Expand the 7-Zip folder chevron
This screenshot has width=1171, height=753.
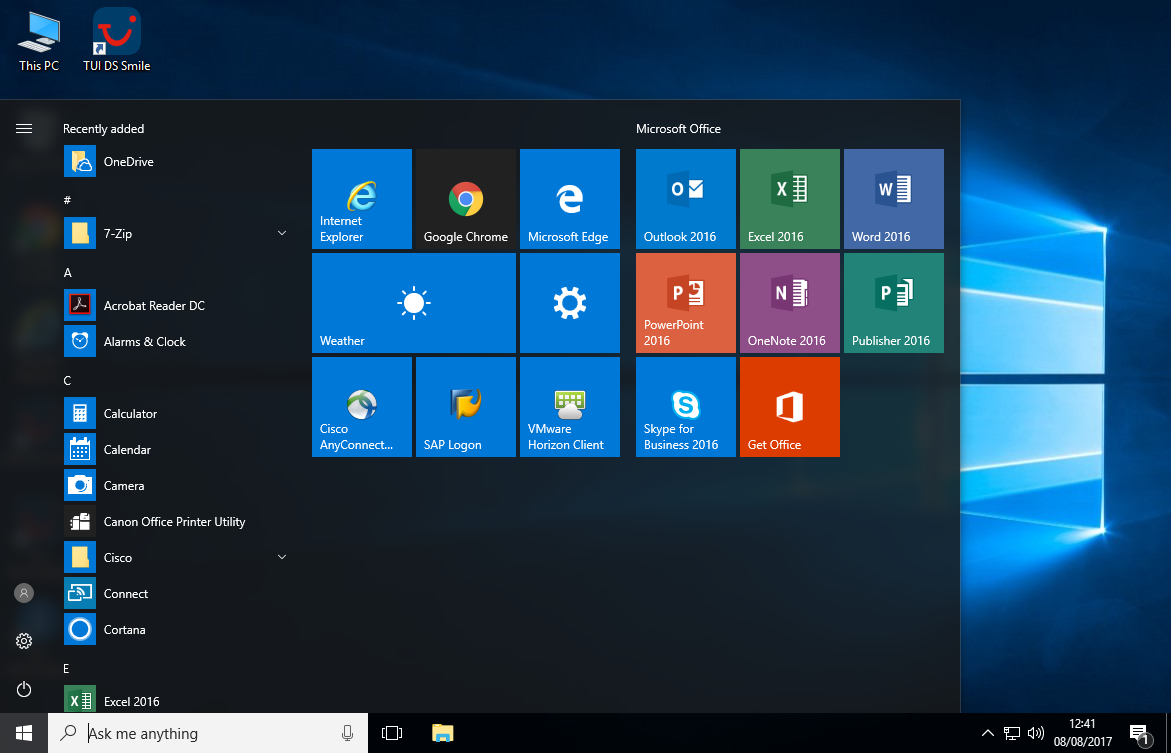point(282,233)
